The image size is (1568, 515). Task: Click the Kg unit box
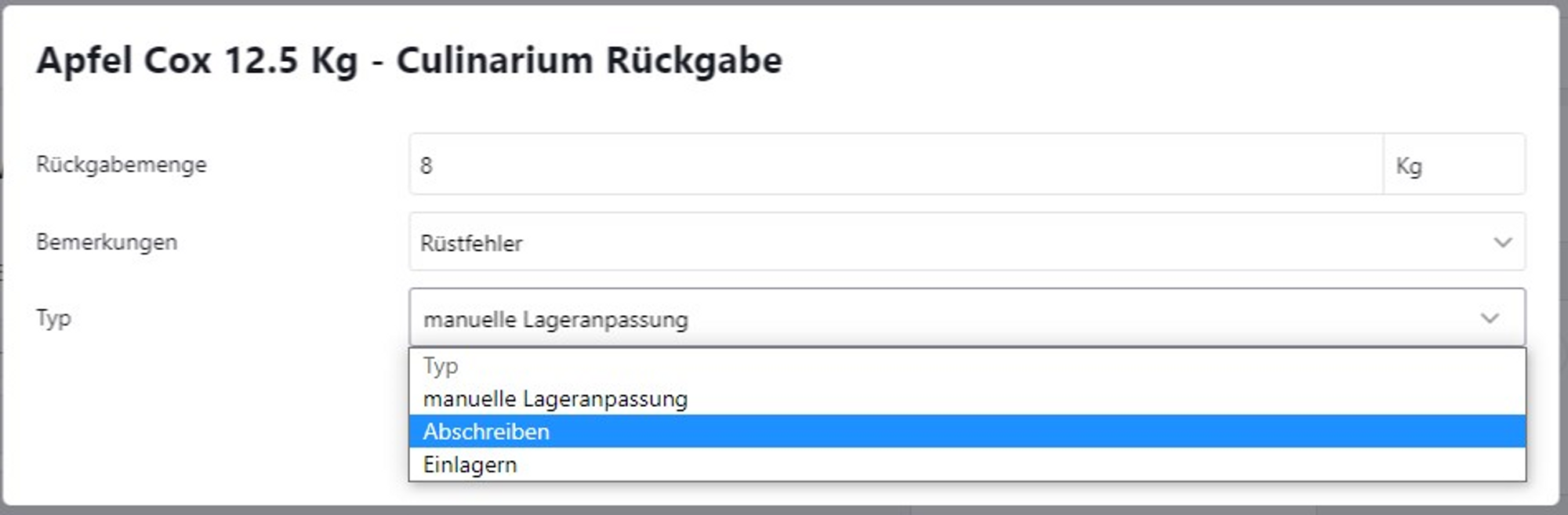[x=1454, y=165]
